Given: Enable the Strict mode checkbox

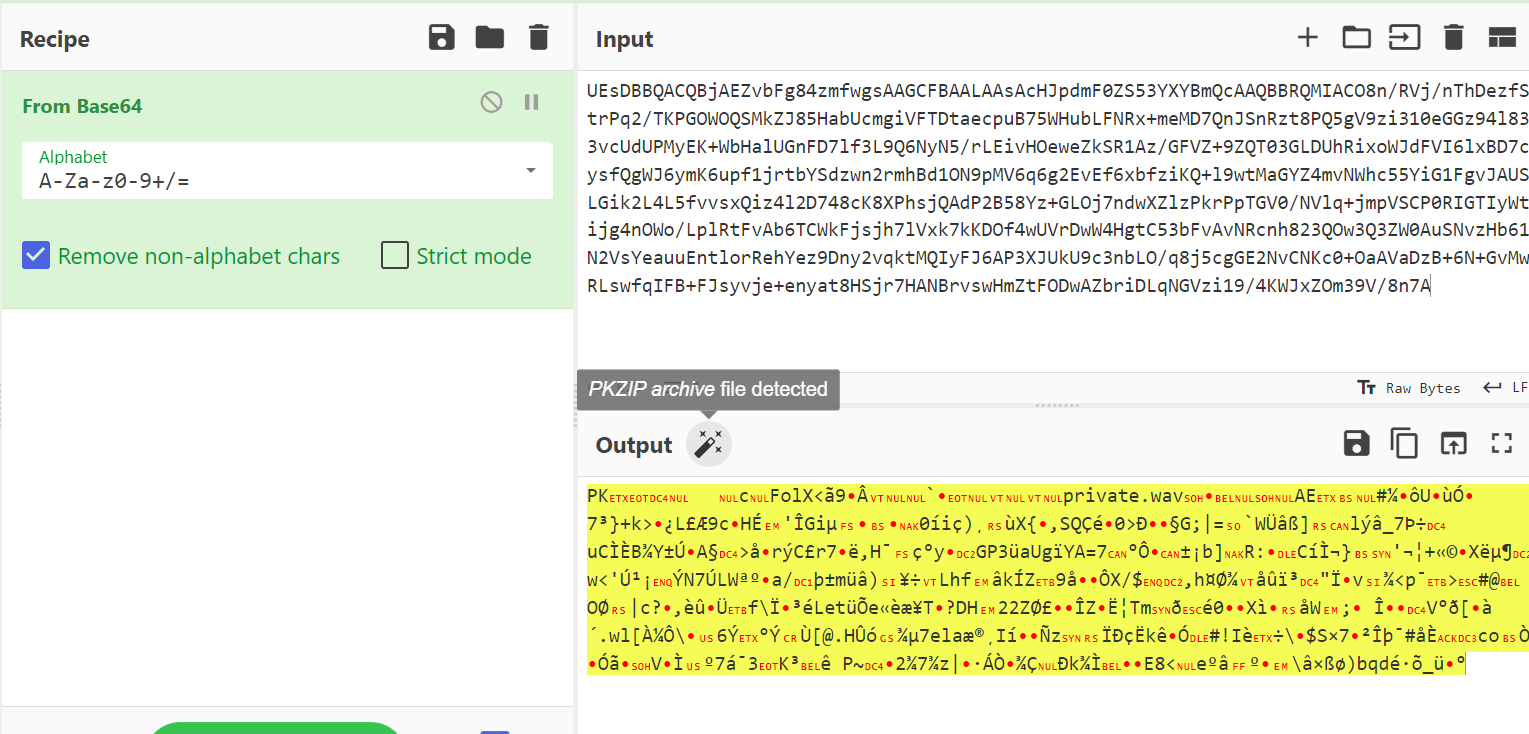Looking at the screenshot, I should click(x=395, y=256).
